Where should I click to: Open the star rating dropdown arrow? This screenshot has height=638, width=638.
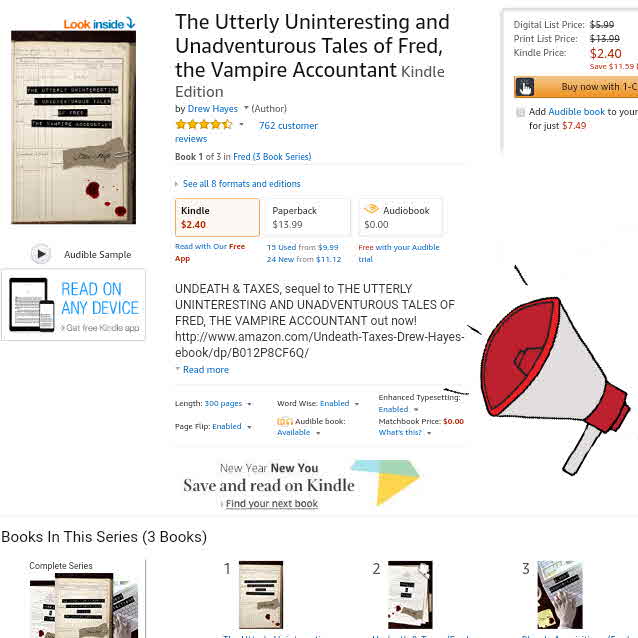pos(241,125)
